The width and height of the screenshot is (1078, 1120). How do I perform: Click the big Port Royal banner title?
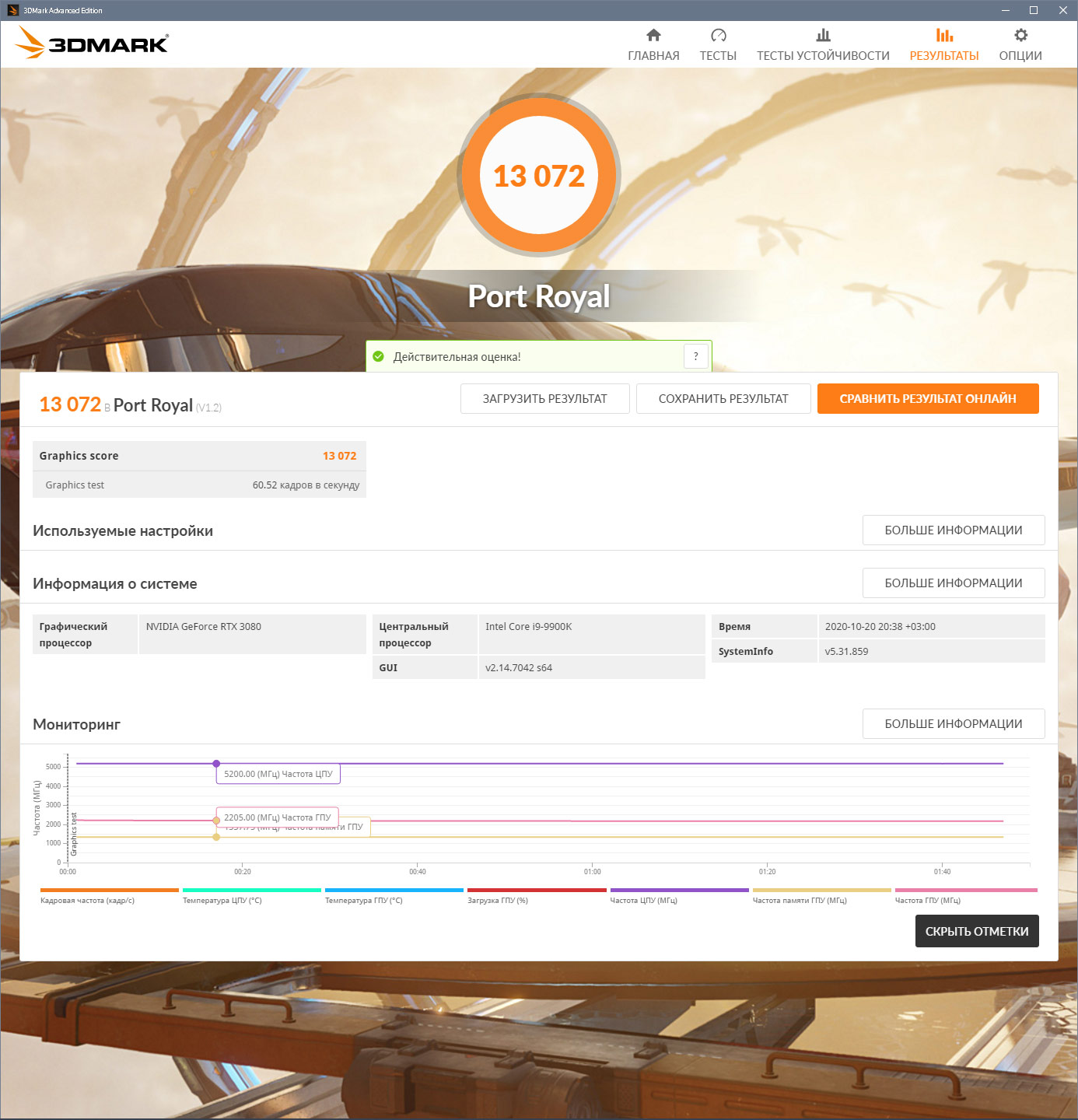coord(539,296)
